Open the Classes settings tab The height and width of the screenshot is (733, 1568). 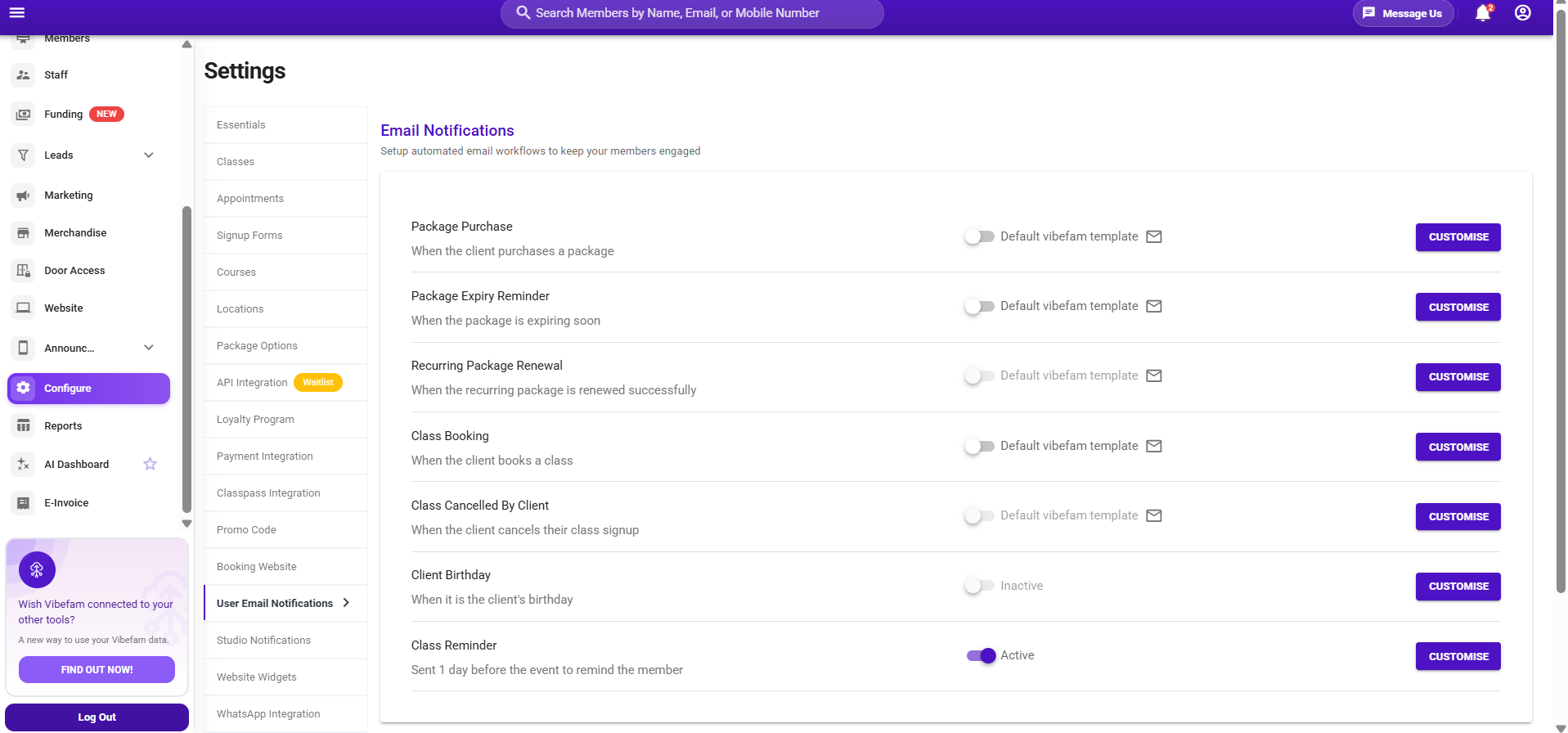[286, 162]
